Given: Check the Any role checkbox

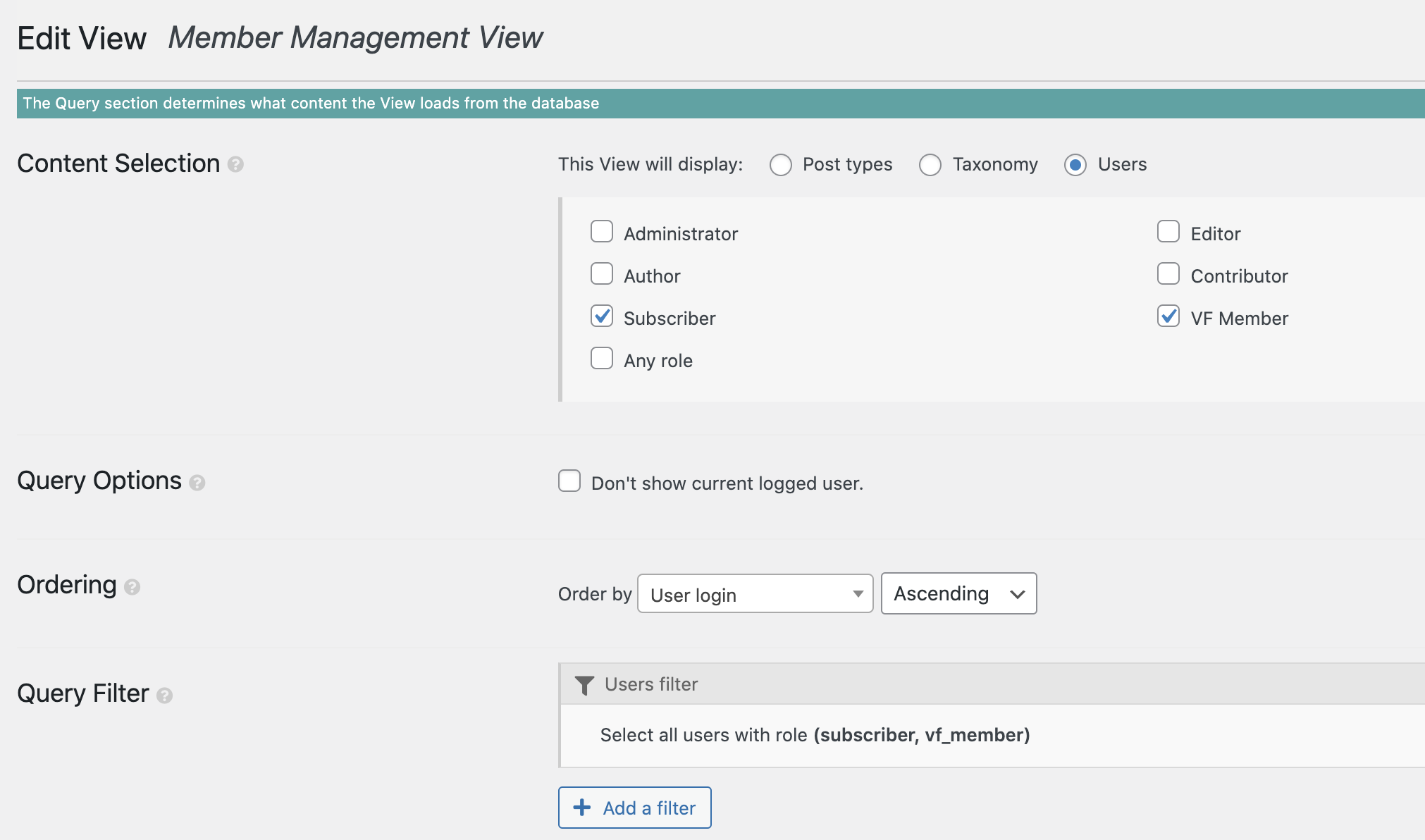Looking at the screenshot, I should (602, 358).
